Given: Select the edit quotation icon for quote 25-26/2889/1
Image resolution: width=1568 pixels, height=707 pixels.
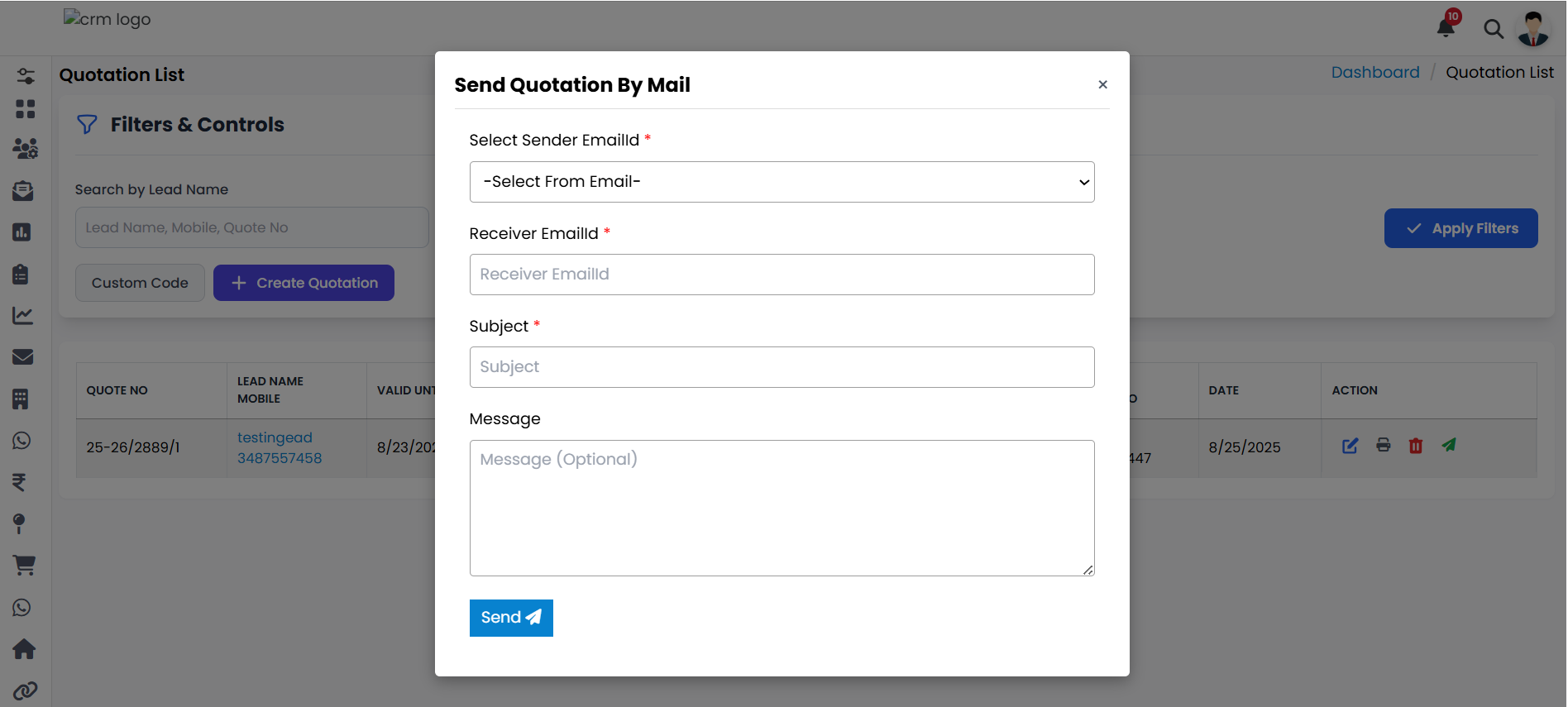Looking at the screenshot, I should click(x=1350, y=446).
